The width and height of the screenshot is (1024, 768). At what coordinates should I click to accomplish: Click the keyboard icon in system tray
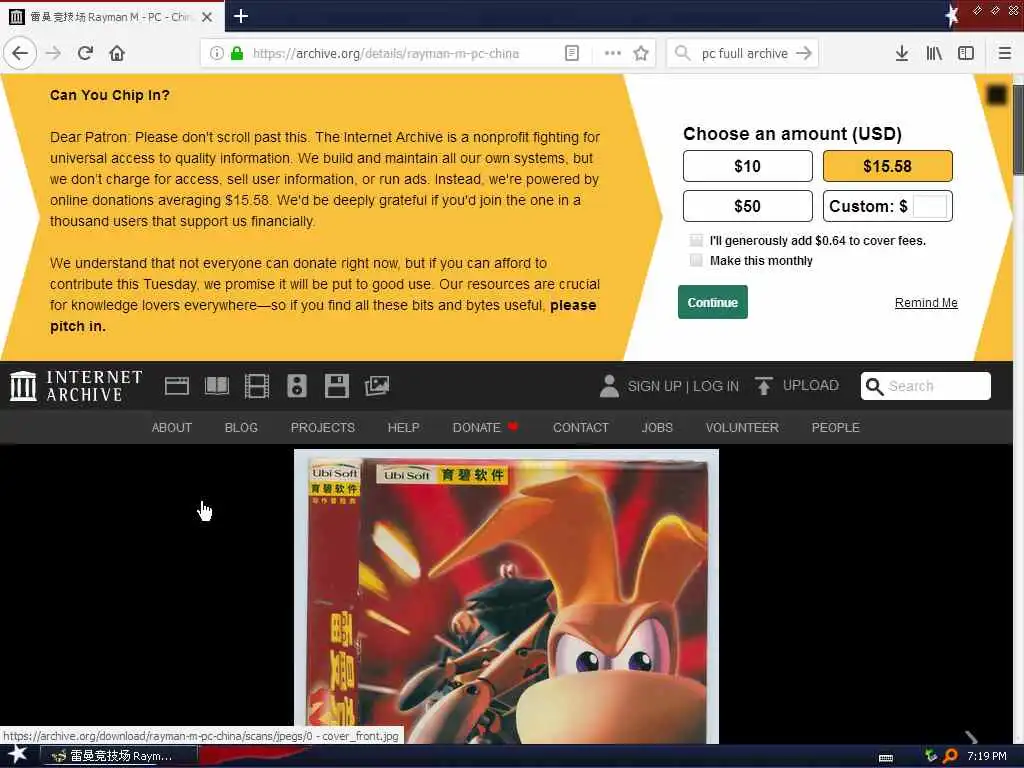(x=886, y=758)
